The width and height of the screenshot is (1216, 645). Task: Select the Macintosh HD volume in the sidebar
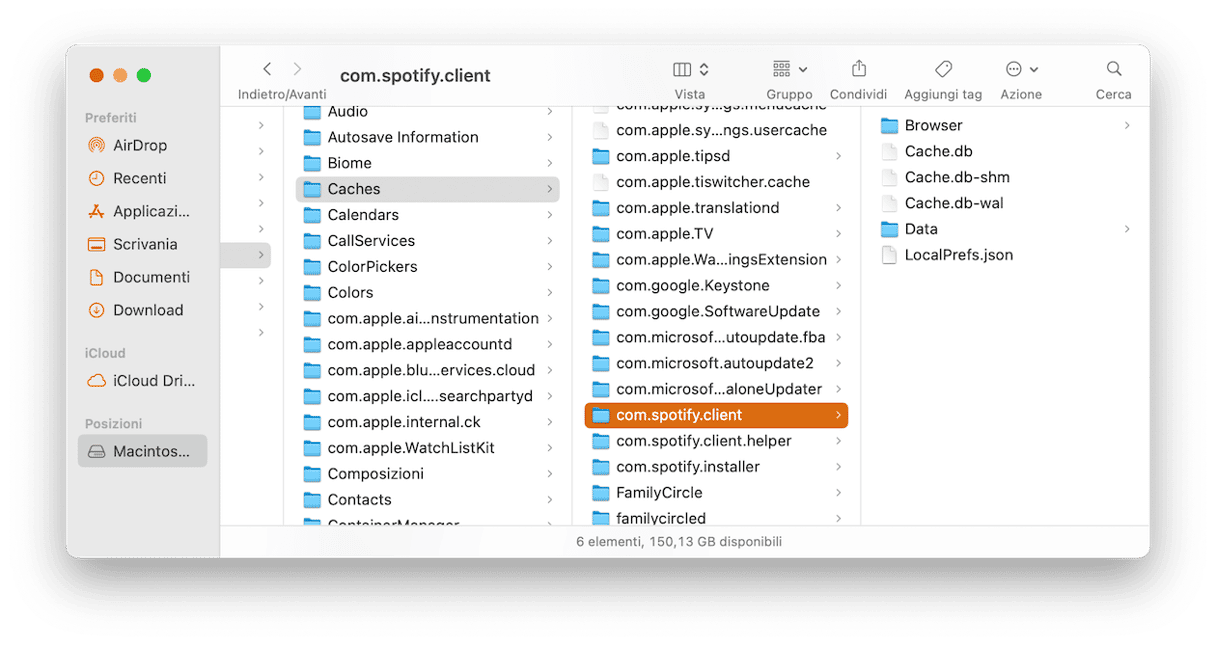click(x=142, y=451)
